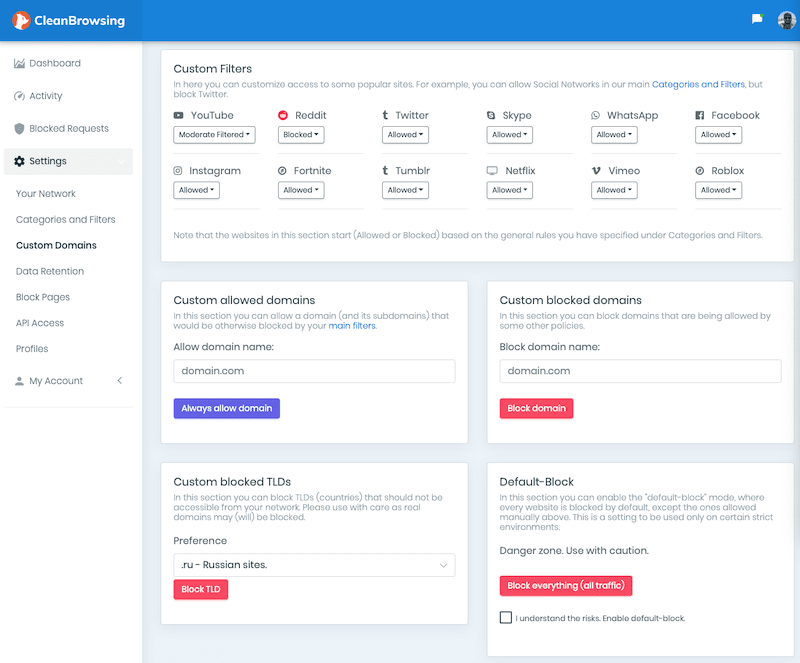The image size is (800, 663).
Task: Follow the Categories and Filters link
Action: [x=698, y=84]
